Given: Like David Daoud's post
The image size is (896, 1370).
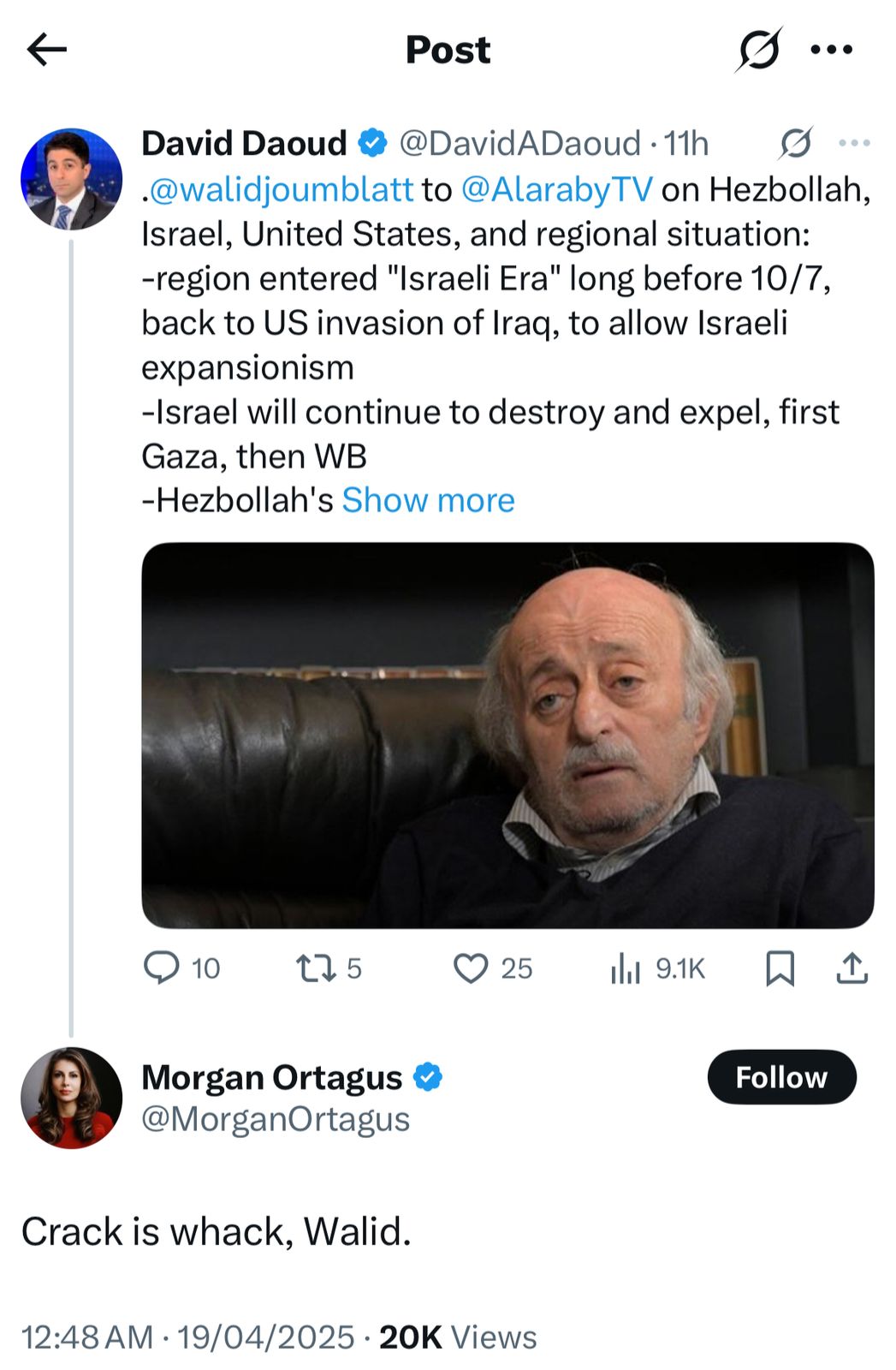Looking at the screenshot, I should tap(470, 968).
